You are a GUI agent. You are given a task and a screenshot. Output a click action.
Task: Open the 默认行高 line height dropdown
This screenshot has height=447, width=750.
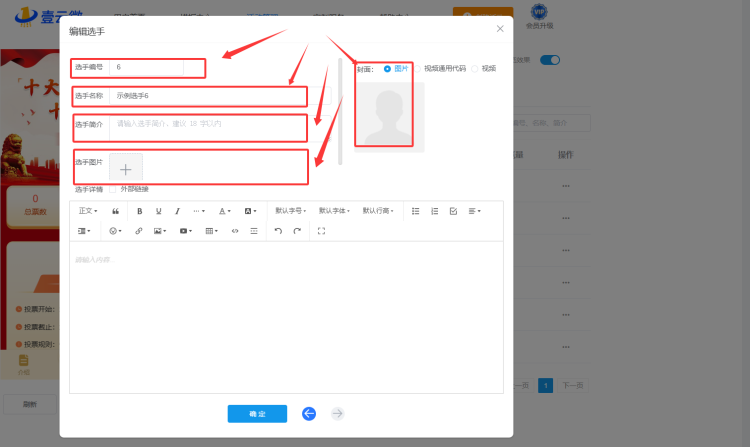(x=379, y=211)
